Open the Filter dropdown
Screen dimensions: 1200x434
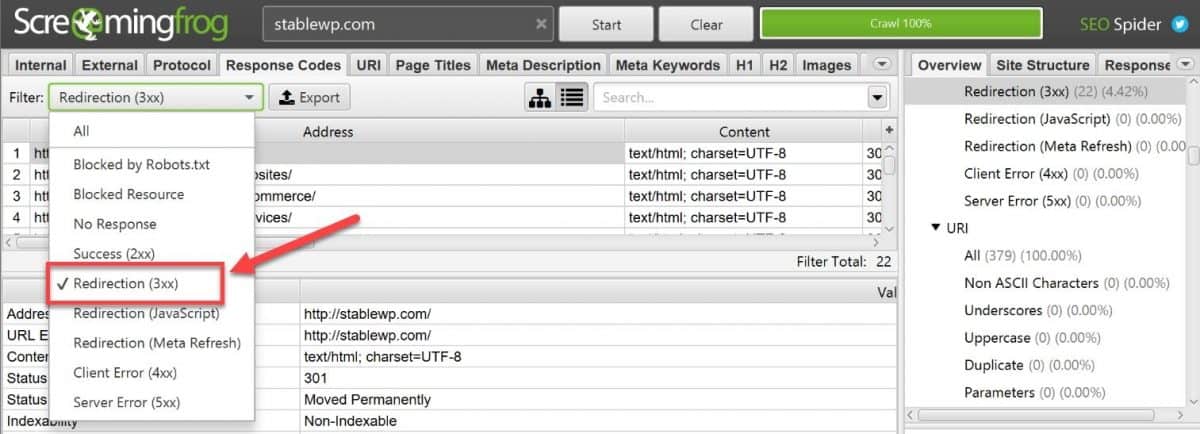coord(156,97)
